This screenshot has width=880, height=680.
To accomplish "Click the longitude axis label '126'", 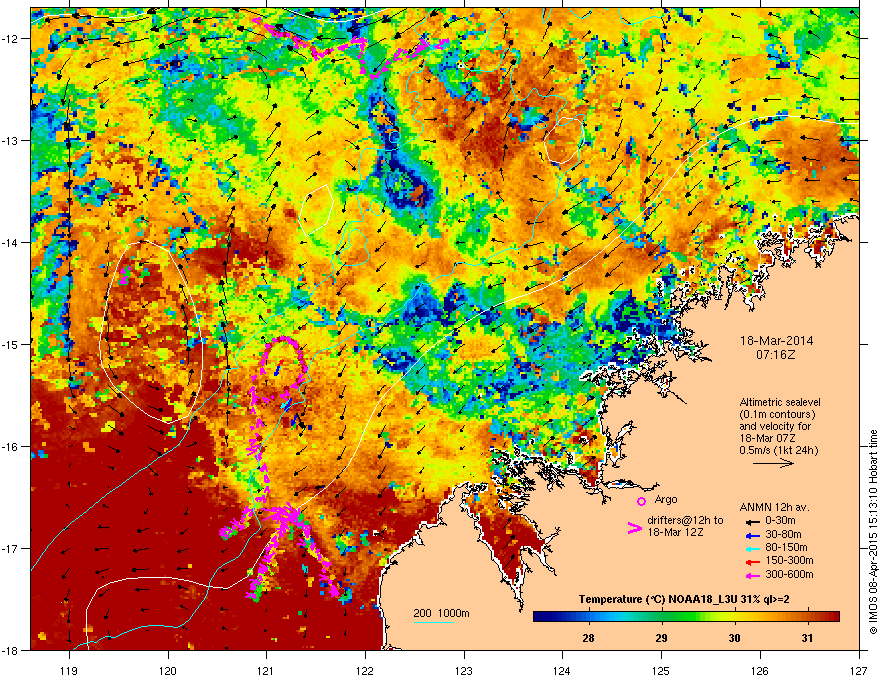I will tap(760, 671).
